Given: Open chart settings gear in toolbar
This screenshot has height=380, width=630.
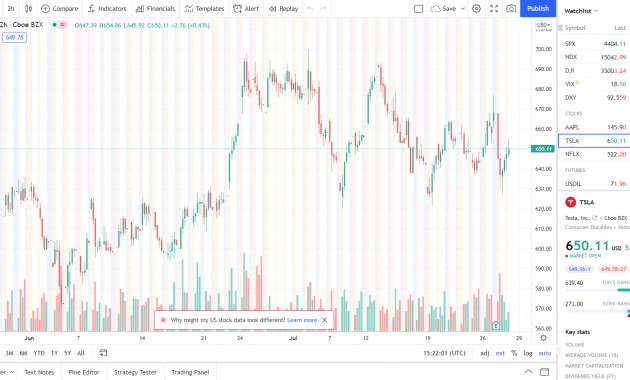Looking at the screenshot, I should tap(476, 8).
